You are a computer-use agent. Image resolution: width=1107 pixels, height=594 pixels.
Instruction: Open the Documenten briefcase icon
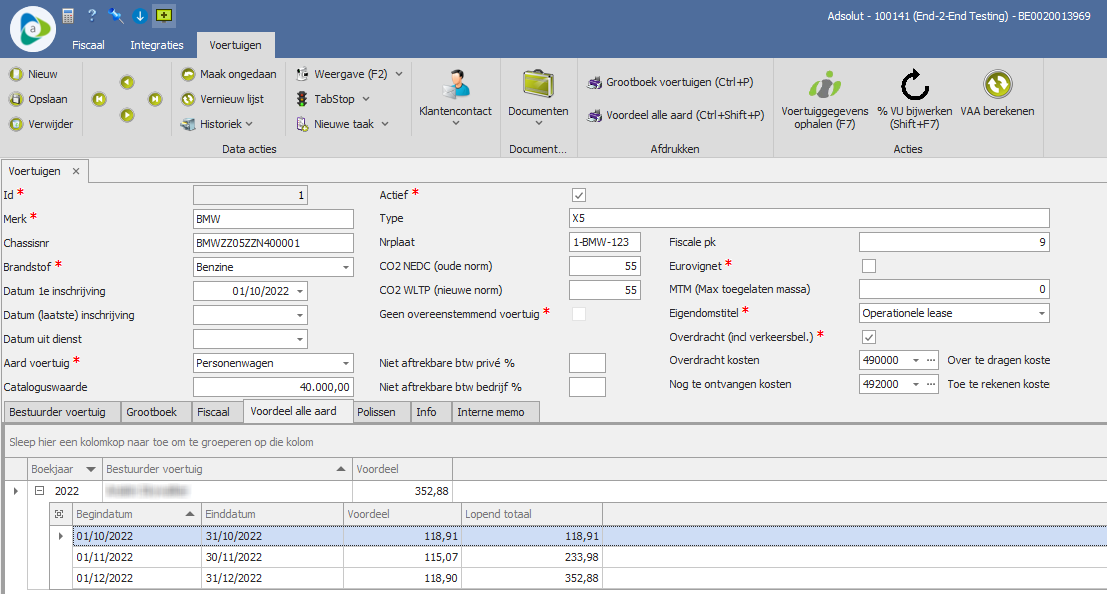pyautogui.click(x=538, y=84)
